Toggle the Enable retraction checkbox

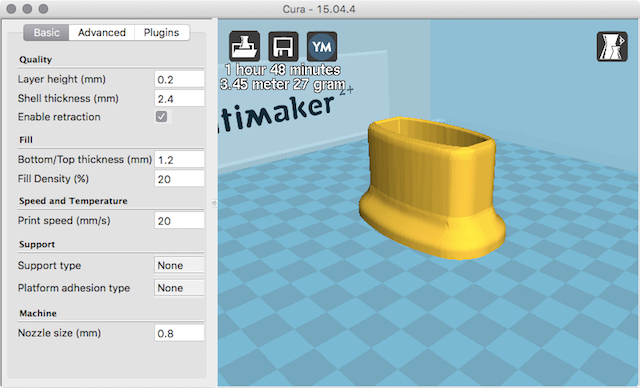161,117
